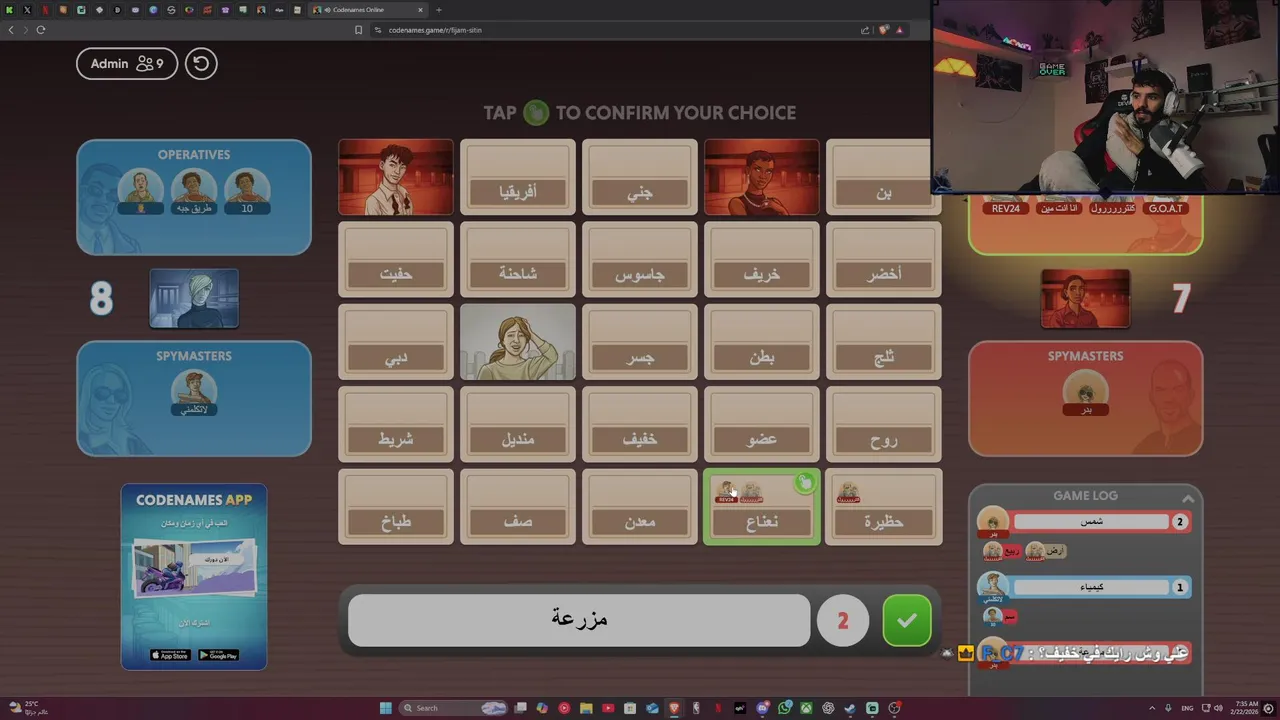Click the Codenames App advertisement banner
The image size is (1280, 720).
(194, 577)
